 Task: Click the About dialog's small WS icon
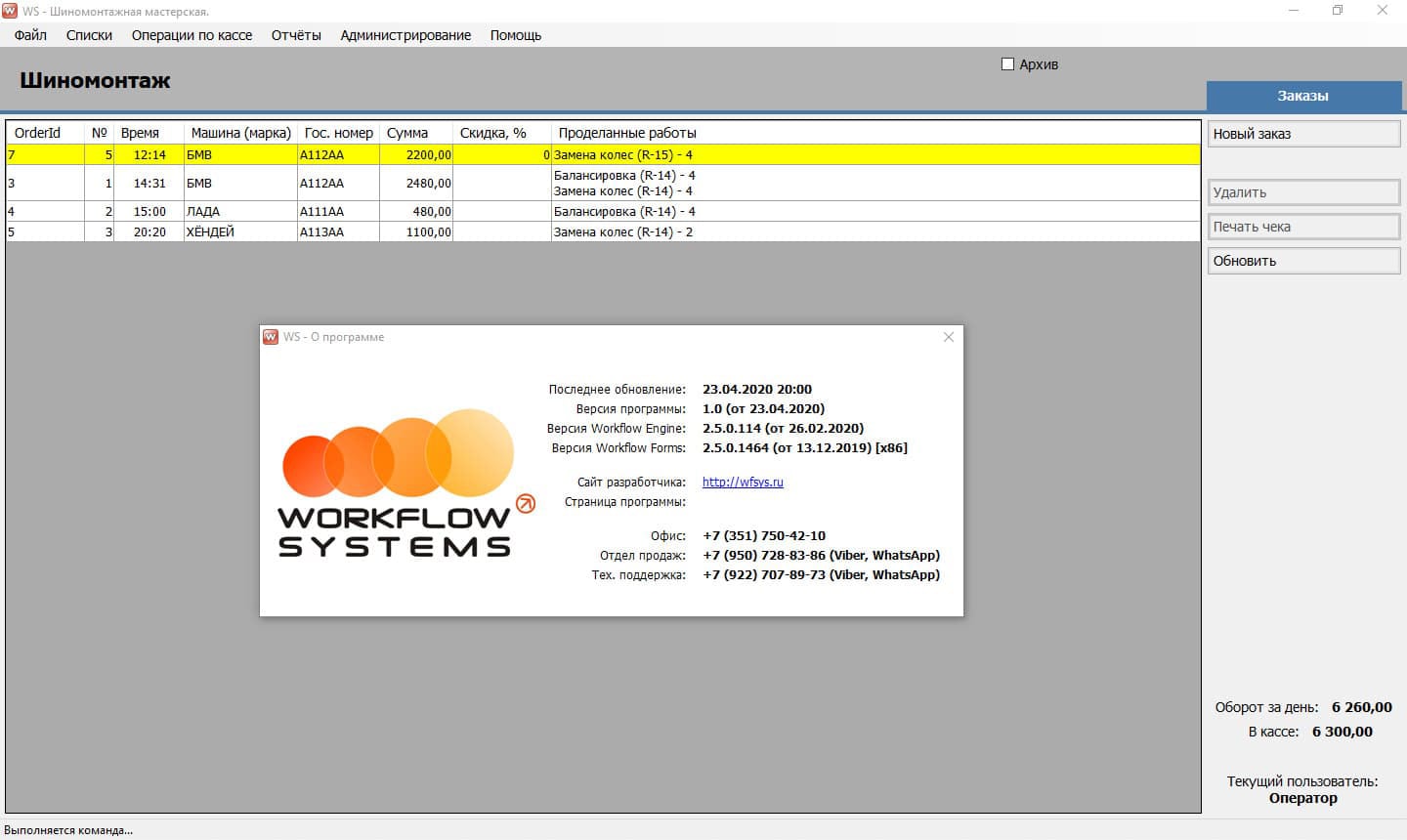(x=271, y=337)
